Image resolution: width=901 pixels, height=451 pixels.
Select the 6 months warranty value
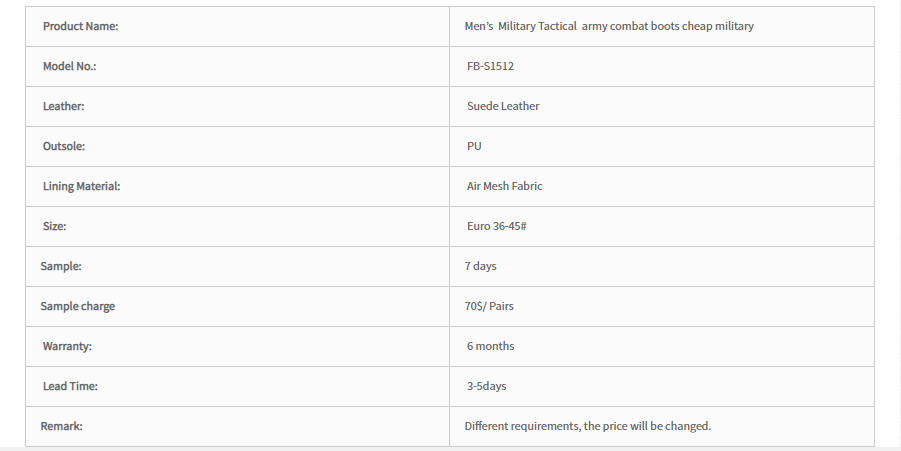tap(490, 346)
